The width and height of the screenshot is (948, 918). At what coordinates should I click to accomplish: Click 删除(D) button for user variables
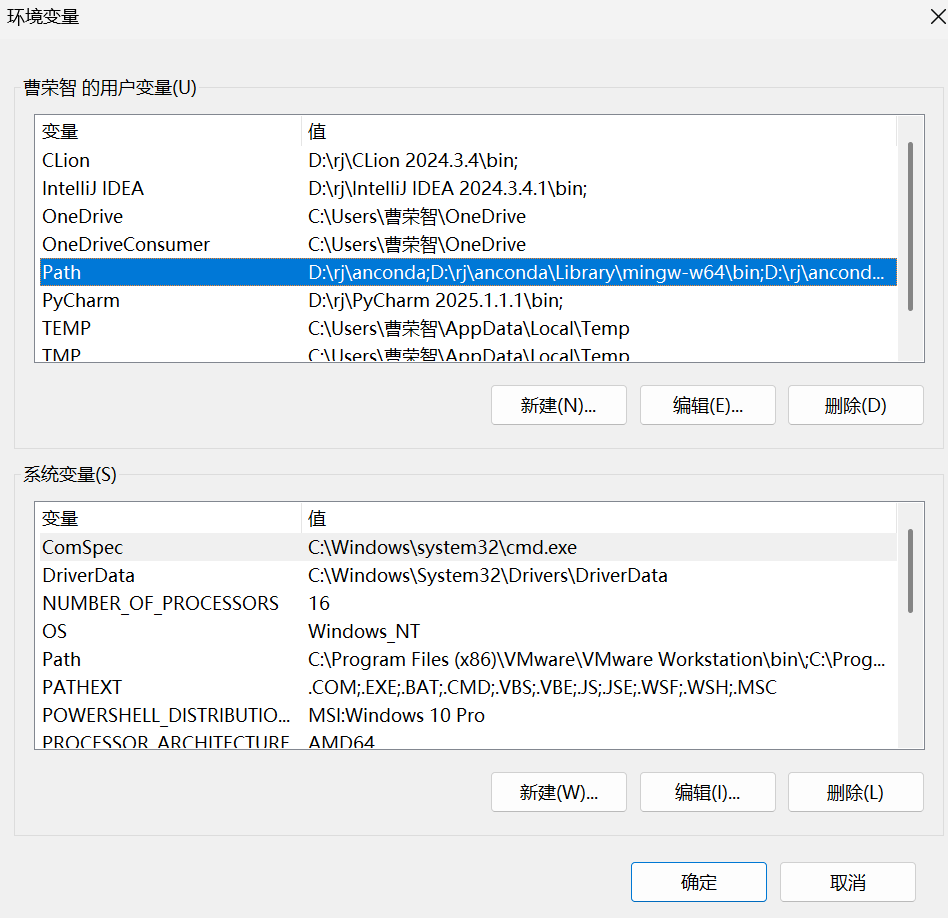coord(855,405)
